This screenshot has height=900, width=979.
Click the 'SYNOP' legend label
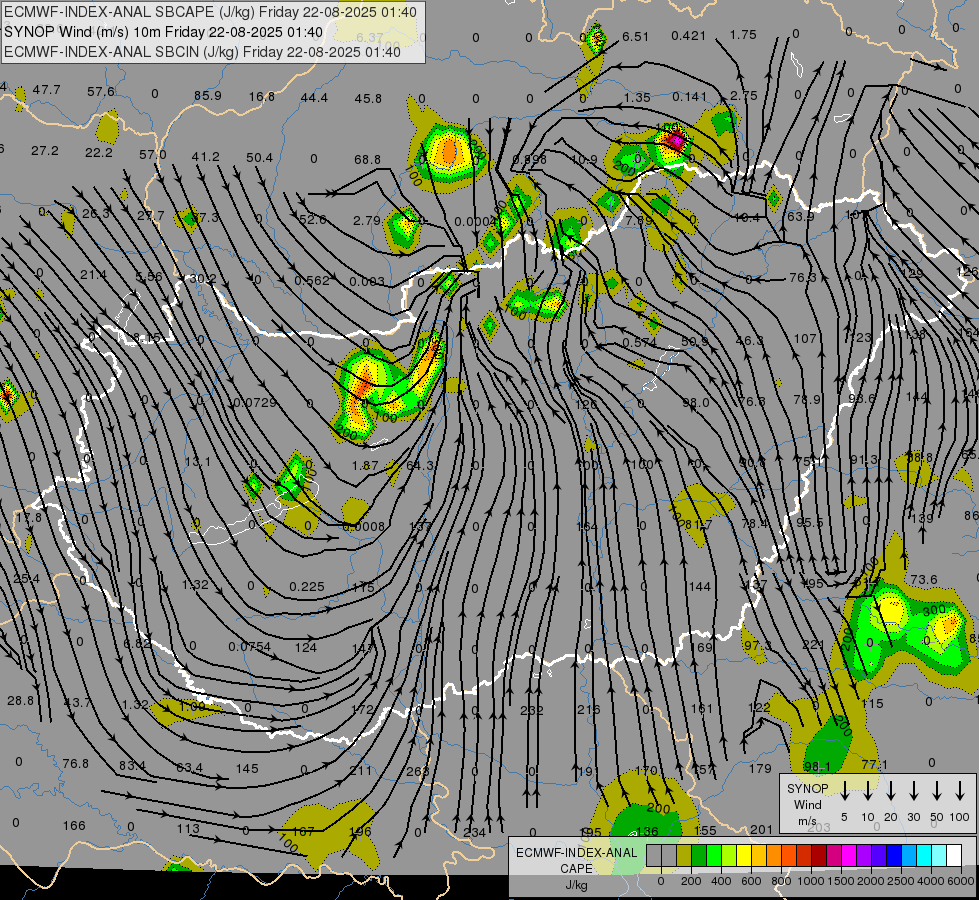(x=807, y=789)
